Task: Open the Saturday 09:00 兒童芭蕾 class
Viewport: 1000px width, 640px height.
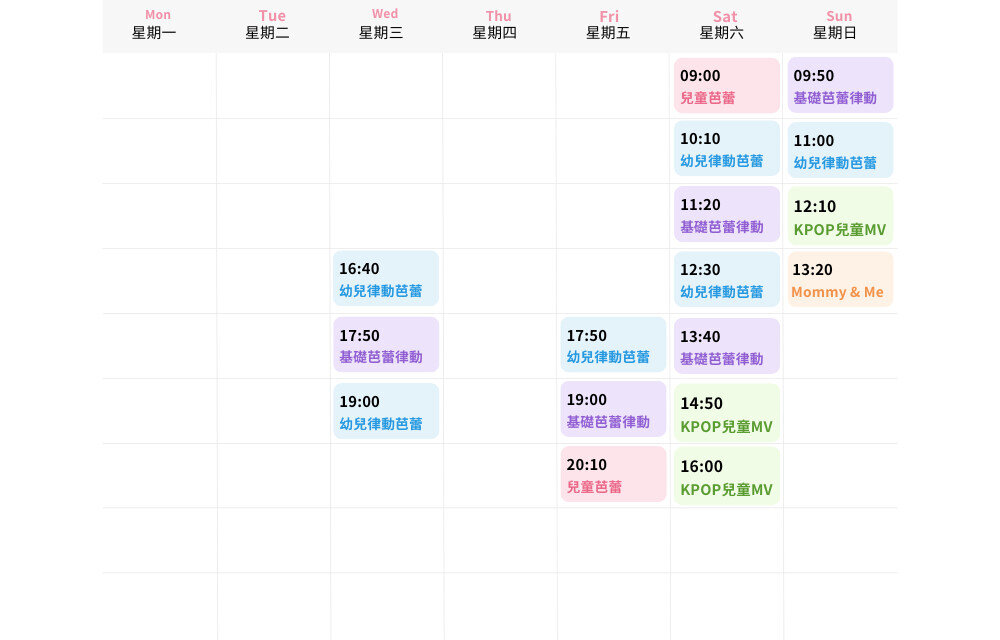Action: [x=727, y=86]
